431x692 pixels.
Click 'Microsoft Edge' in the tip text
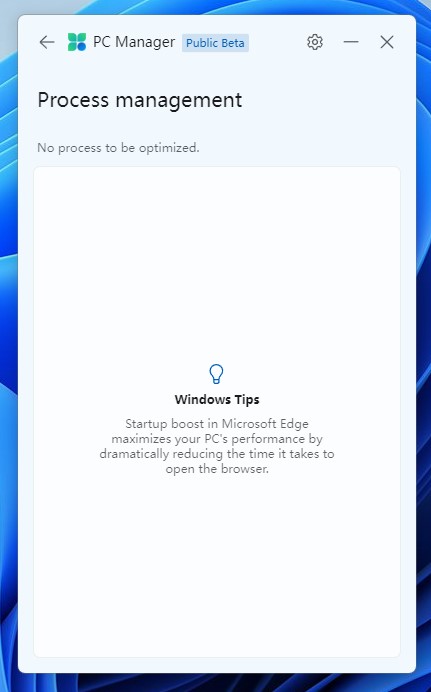[265, 424]
